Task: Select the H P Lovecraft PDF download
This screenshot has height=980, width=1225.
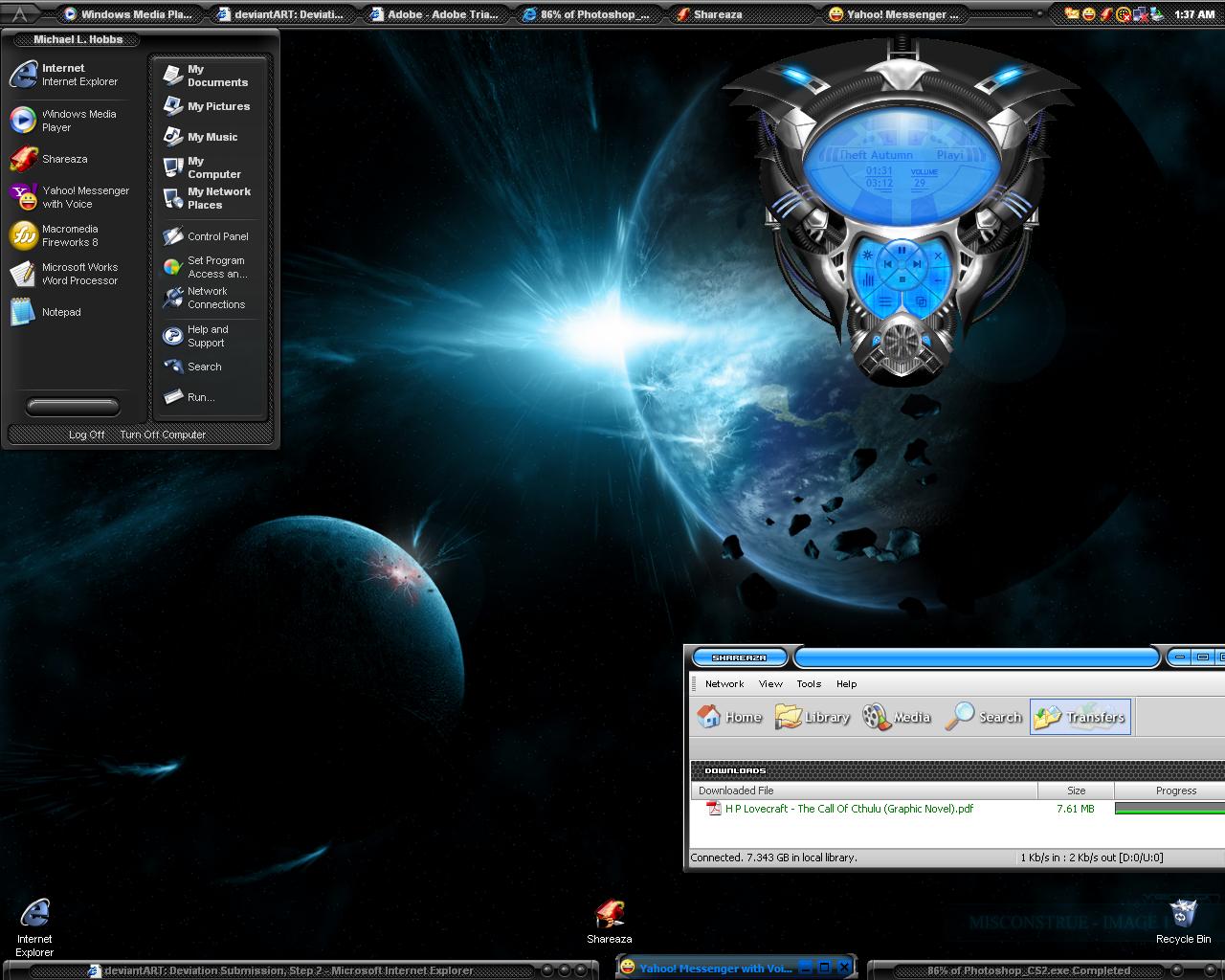Action: [x=848, y=809]
